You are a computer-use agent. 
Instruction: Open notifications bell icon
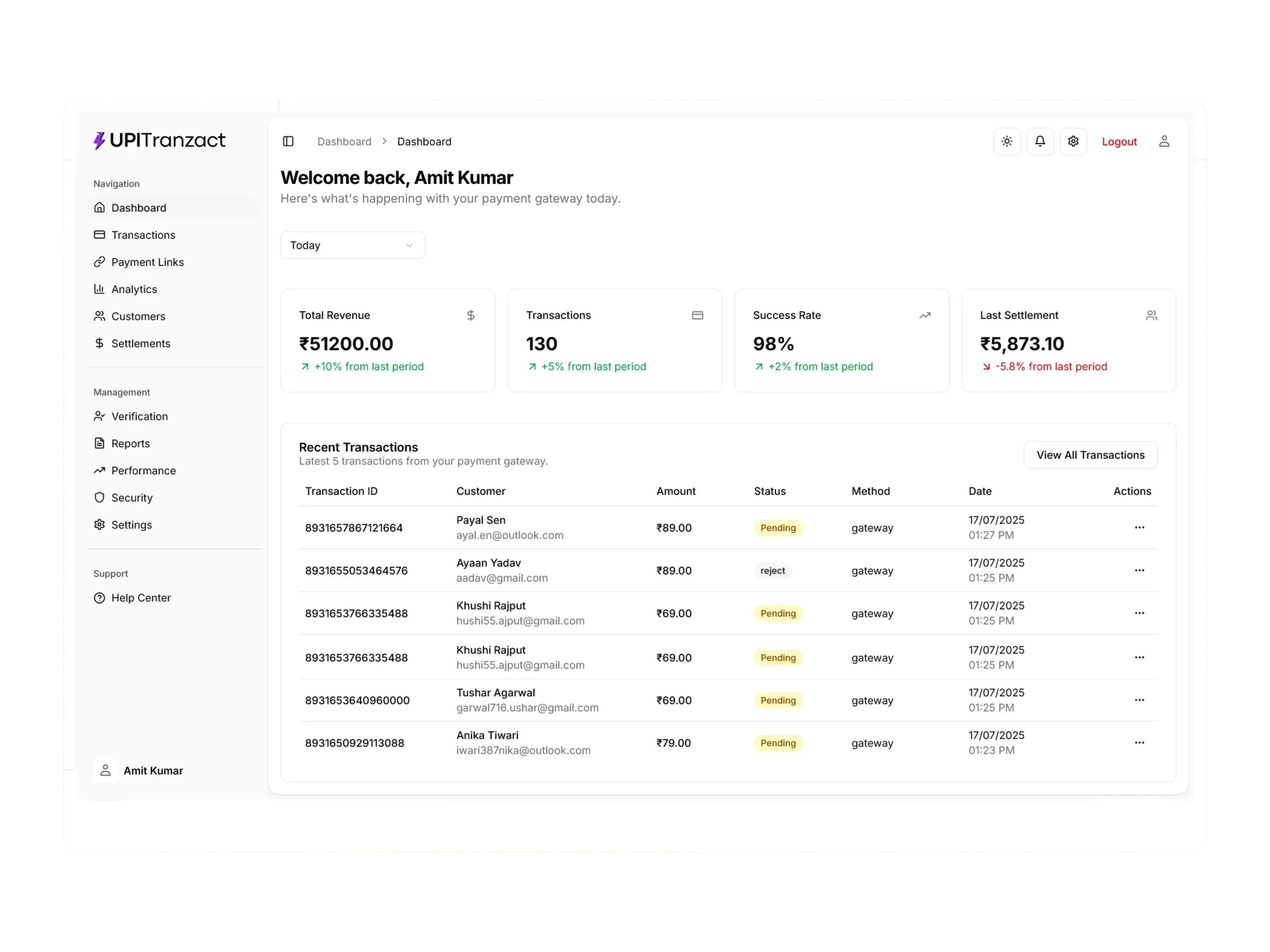tap(1040, 141)
